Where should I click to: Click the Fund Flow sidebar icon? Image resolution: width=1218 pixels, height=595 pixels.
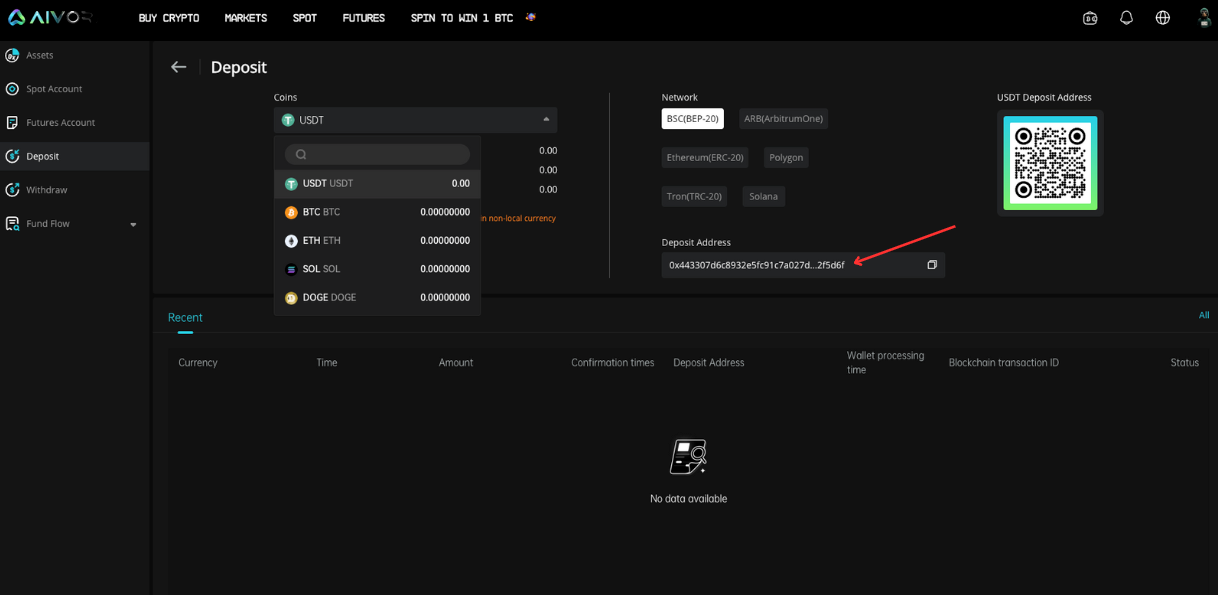[x=12, y=224]
